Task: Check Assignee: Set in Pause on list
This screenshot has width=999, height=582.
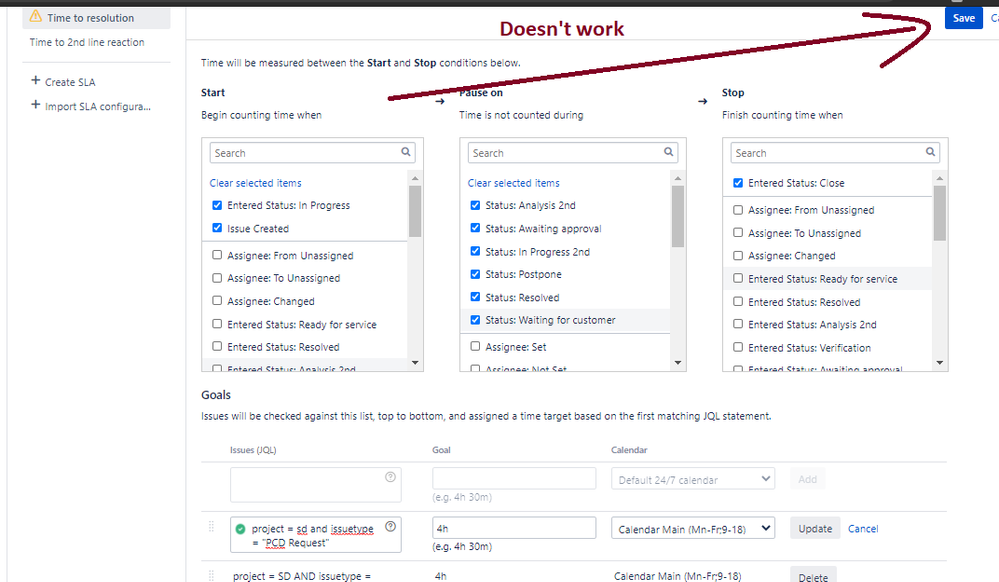Action: (x=475, y=346)
